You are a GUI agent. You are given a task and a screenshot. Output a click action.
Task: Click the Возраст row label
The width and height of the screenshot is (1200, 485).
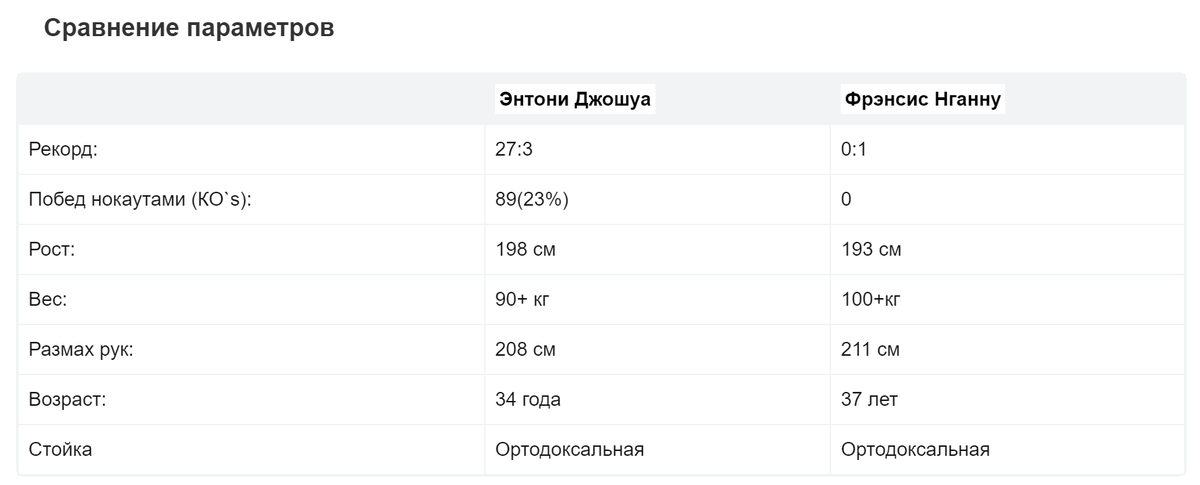(67, 400)
